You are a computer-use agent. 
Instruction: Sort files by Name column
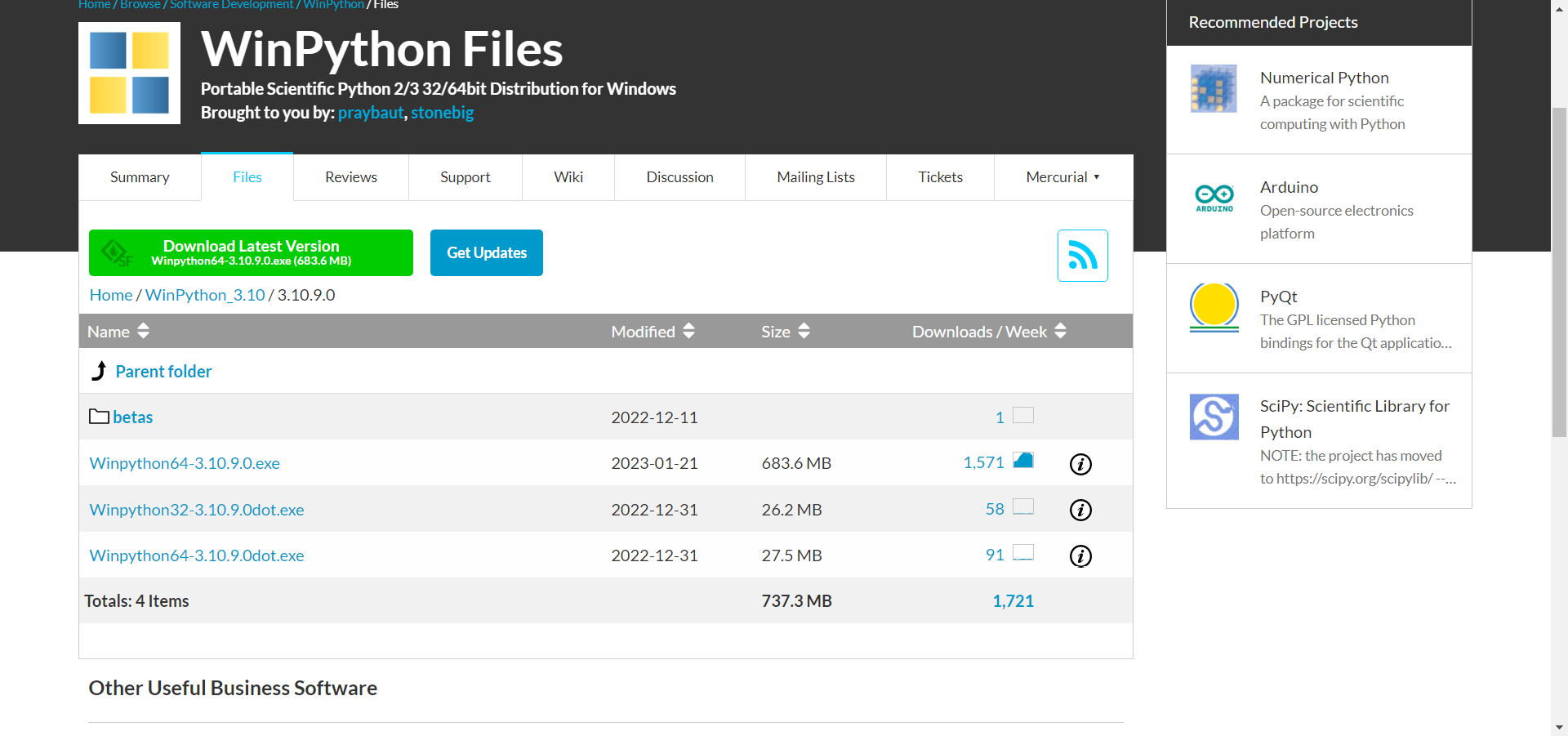118,332
